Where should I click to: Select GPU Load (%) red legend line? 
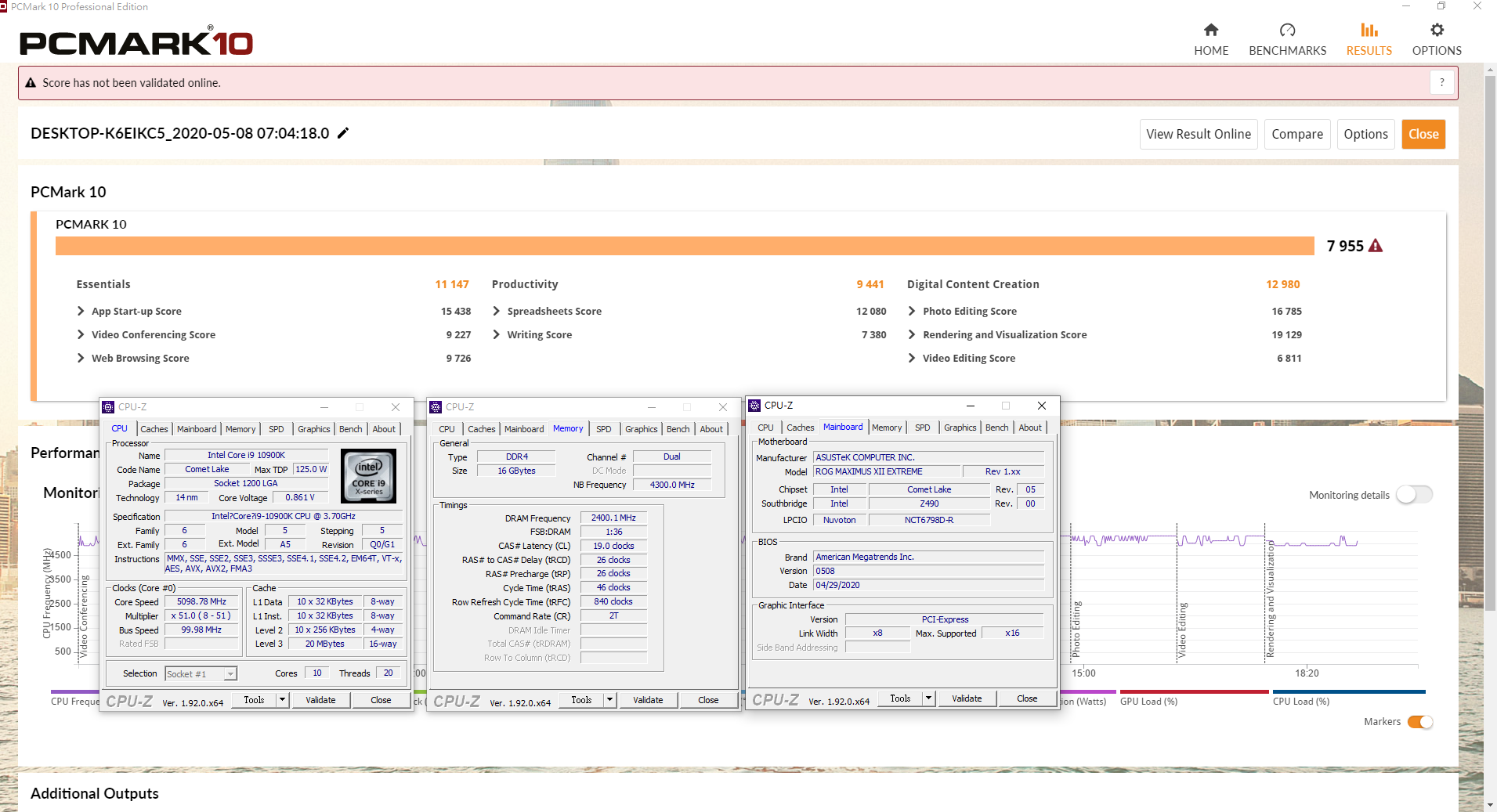[x=1194, y=692]
